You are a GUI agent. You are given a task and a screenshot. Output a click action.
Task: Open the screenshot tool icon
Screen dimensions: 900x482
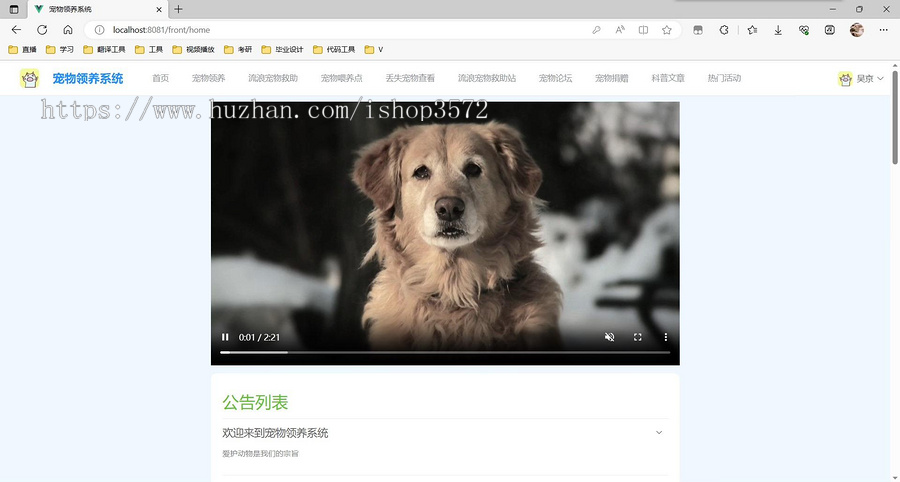(829, 30)
